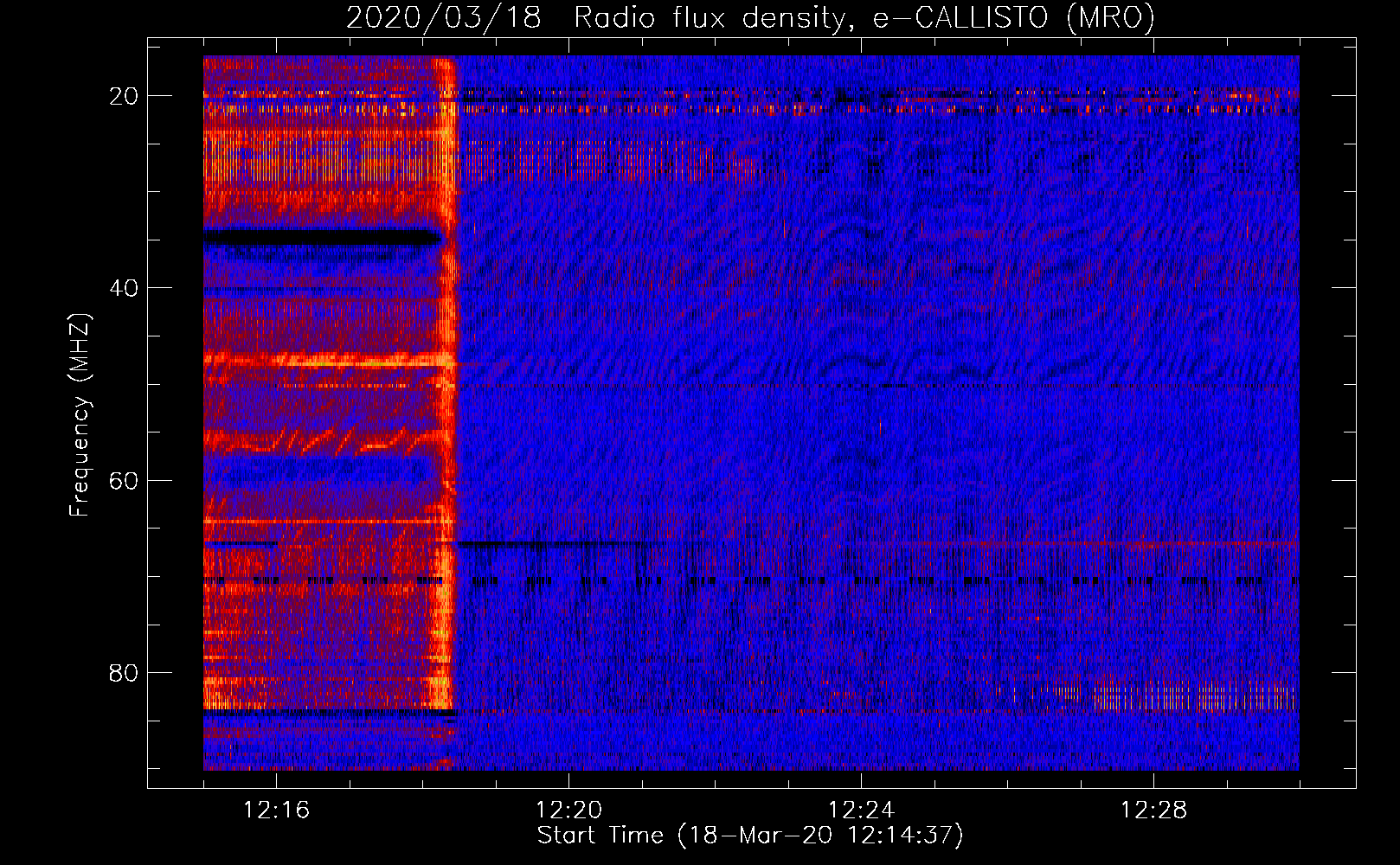Viewport: 1400px width, 865px height.
Task: Click the 40 MHz frequency tick label
Action: click(124, 288)
